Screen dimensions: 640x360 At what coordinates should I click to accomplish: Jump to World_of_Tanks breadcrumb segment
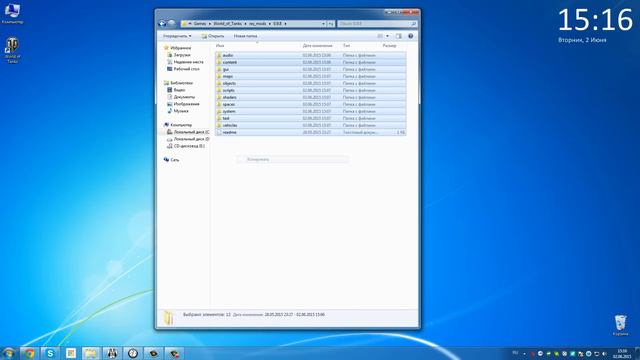tap(228, 24)
